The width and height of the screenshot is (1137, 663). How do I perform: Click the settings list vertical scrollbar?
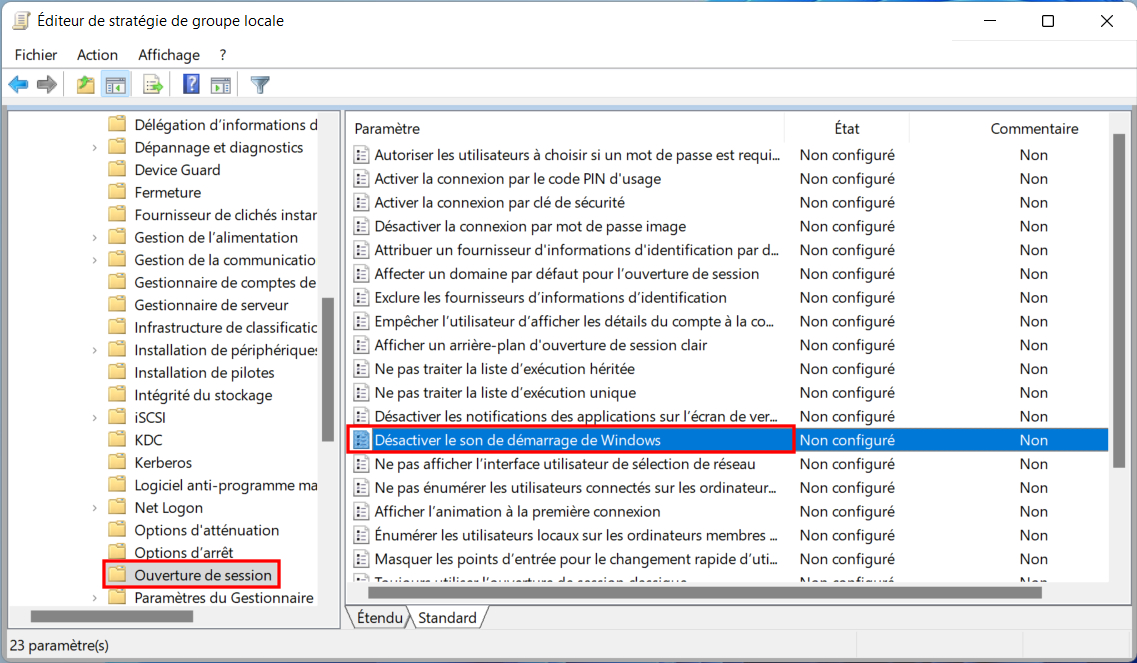pyautogui.click(x=1118, y=301)
